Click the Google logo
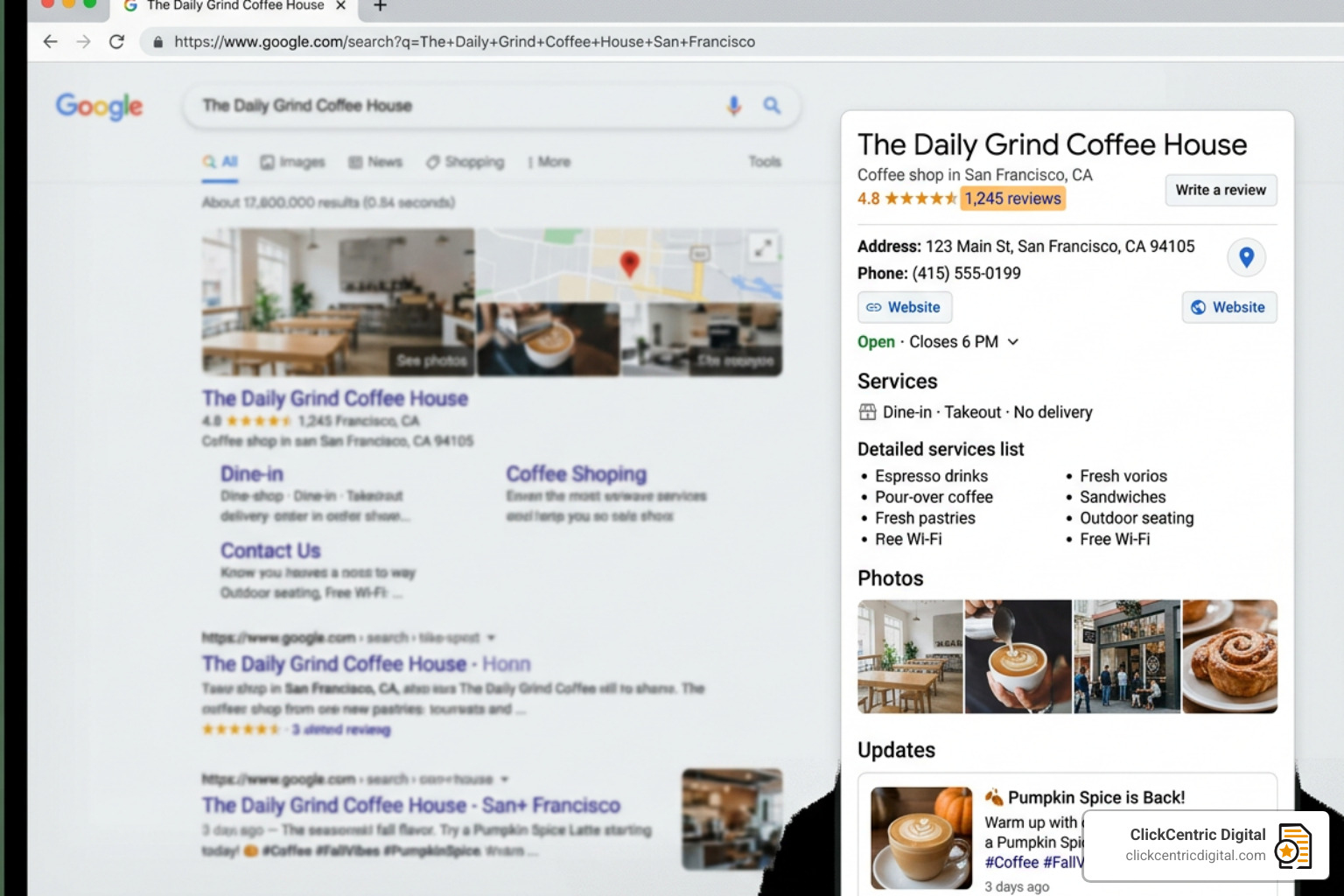This screenshot has width=1344, height=896. click(99, 107)
